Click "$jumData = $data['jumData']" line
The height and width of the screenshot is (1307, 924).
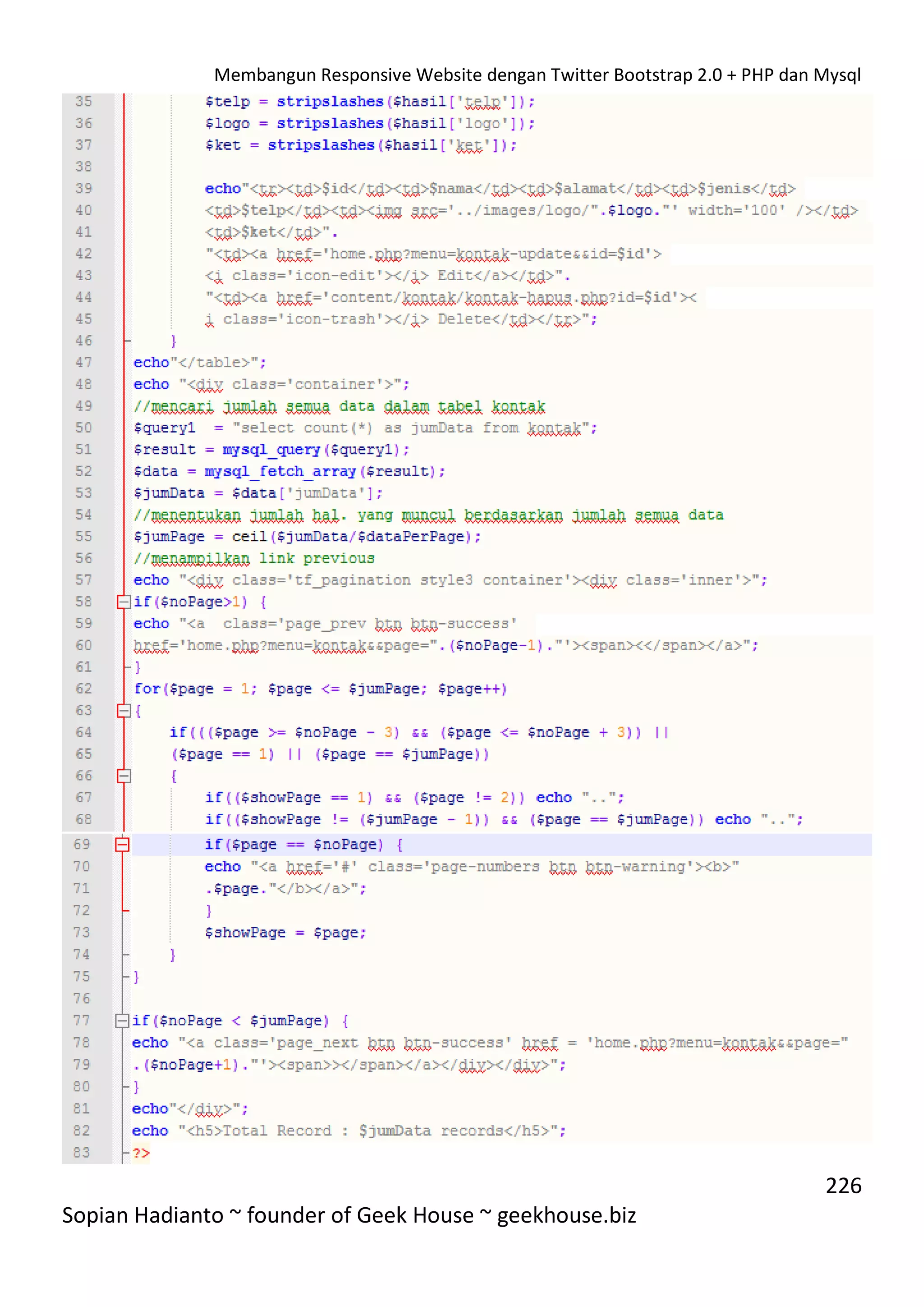[x=258, y=493]
